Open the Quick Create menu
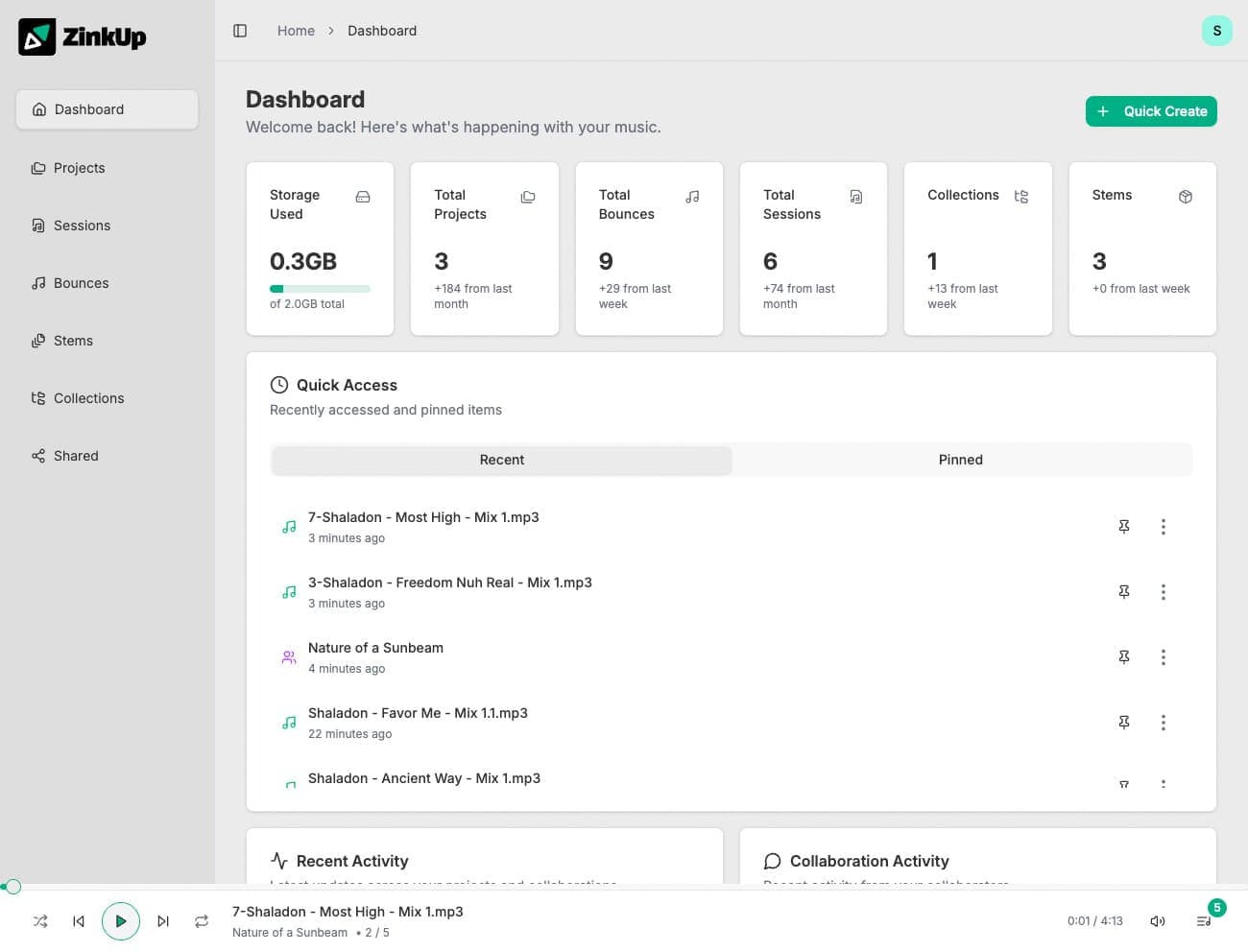Image resolution: width=1248 pixels, height=952 pixels. tap(1151, 111)
